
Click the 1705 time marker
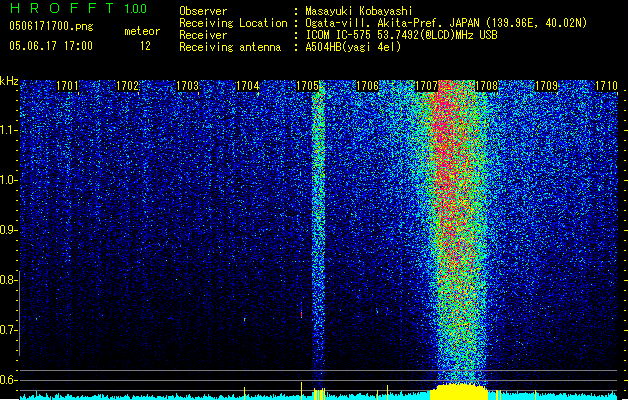click(307, 86)
